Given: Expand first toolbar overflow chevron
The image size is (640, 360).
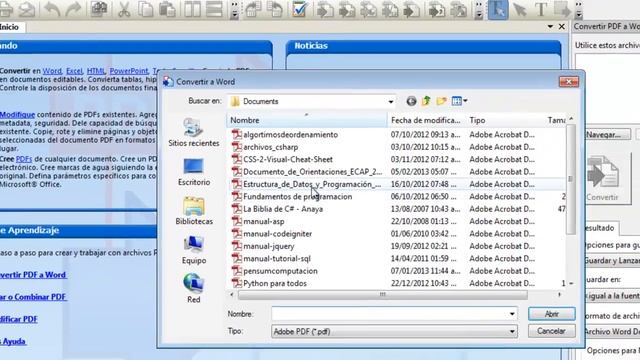Looking at the screenshot, I should click(x=234, y=10).
